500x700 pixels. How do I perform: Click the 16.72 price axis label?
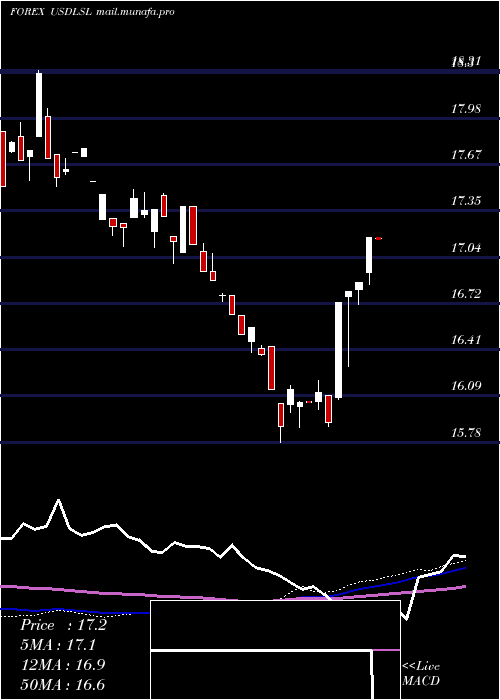pyautogui.click(x=466, y=294)
